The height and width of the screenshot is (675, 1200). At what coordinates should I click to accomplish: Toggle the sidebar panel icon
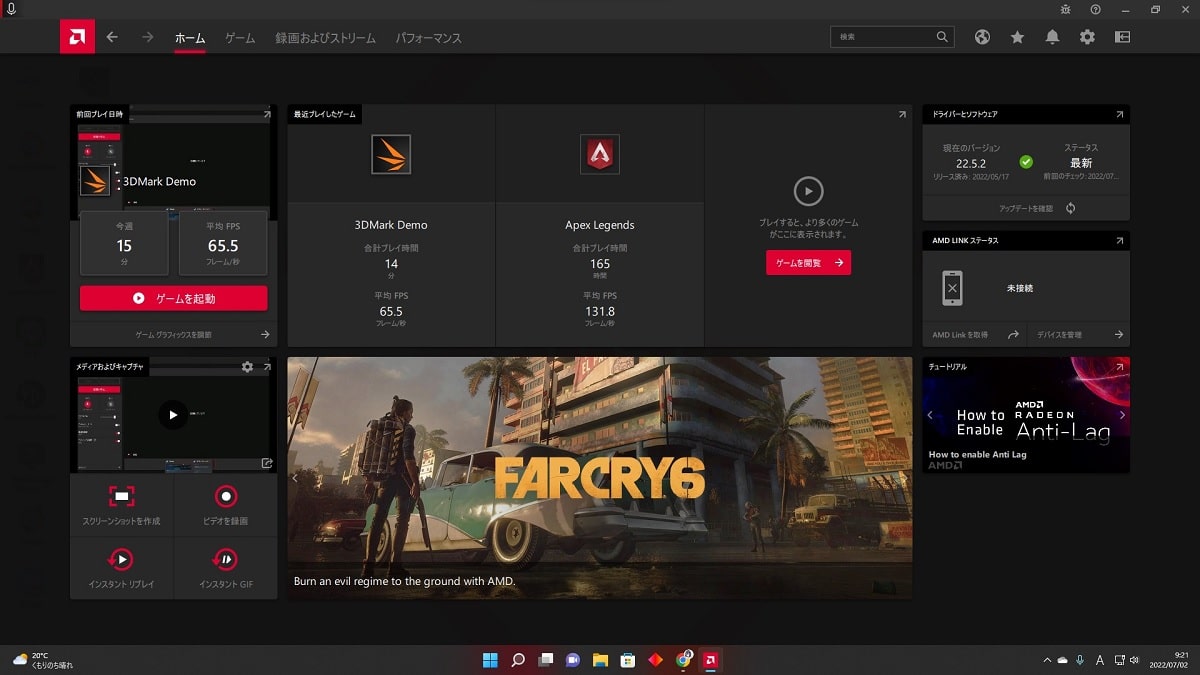coord(1122,37)
